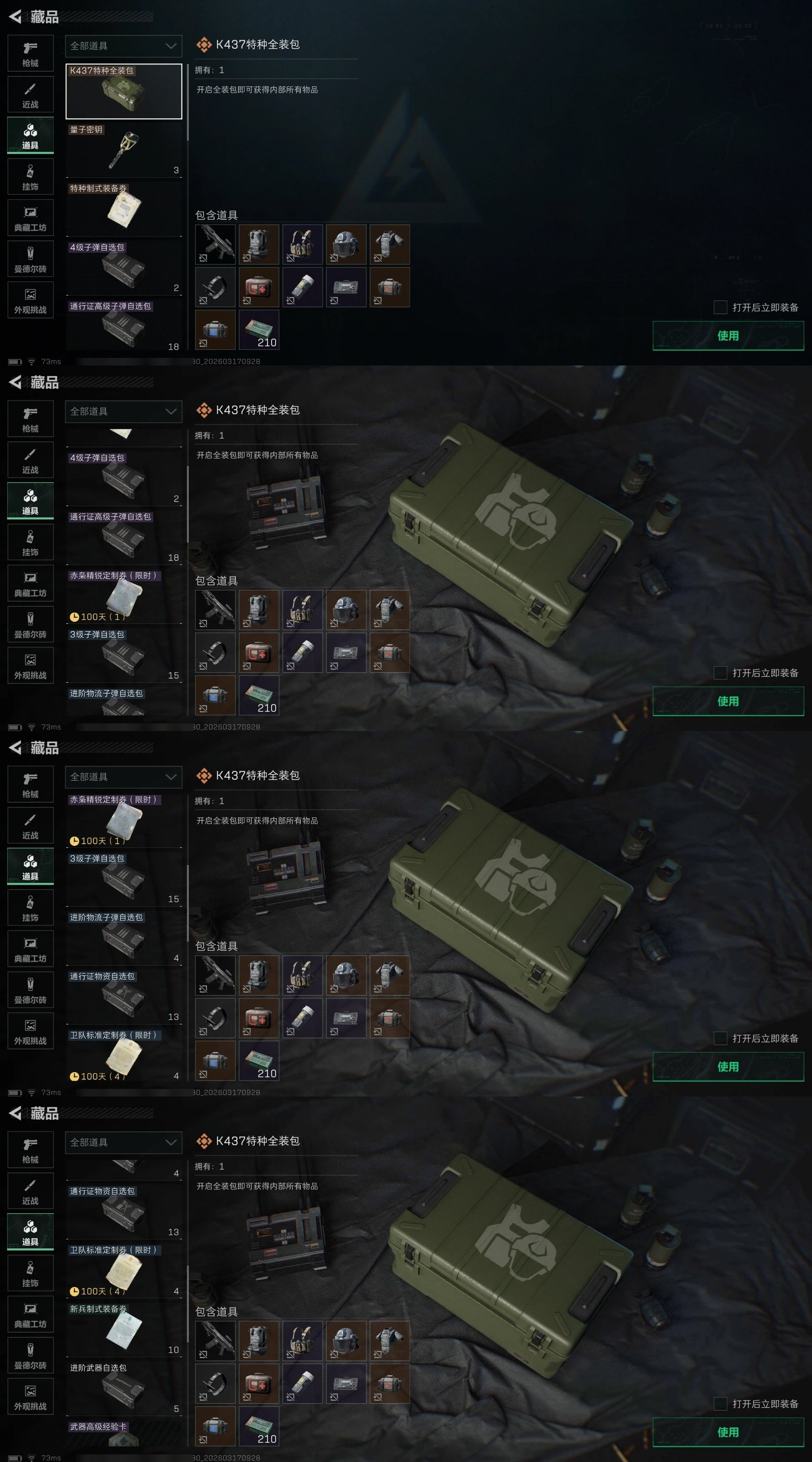Click item list scrollbar beside 量子密钥 entry
This screenshot has height=1462, width=812.
click(x=187, y=102)
